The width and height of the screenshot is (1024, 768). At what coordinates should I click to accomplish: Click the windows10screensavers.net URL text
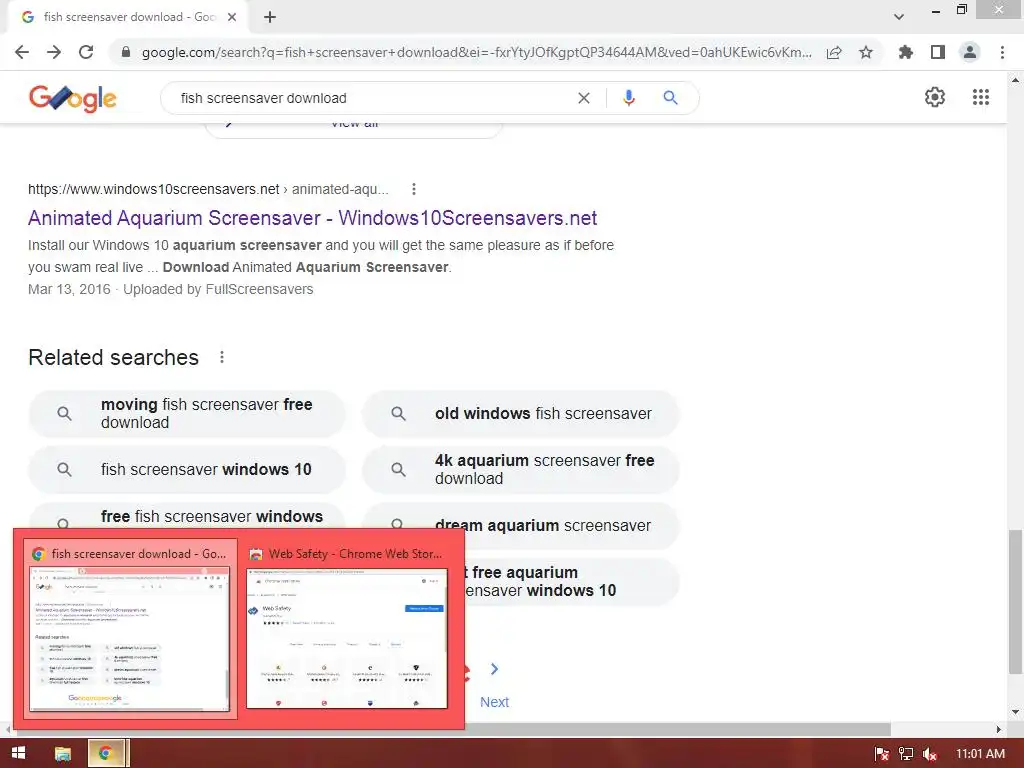pos(153,189)
